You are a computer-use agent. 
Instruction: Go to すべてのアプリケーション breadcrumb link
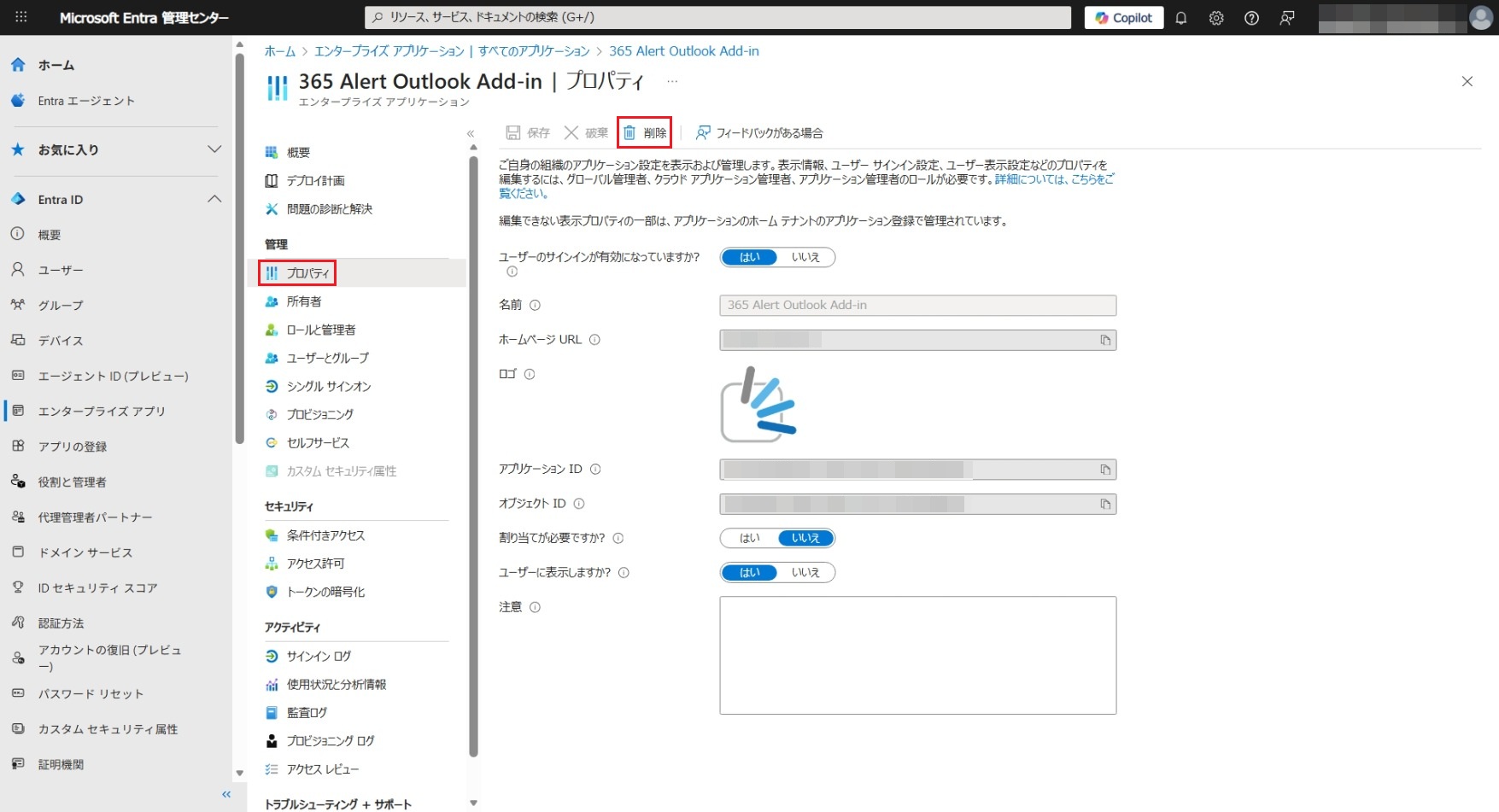coord(533,51)
